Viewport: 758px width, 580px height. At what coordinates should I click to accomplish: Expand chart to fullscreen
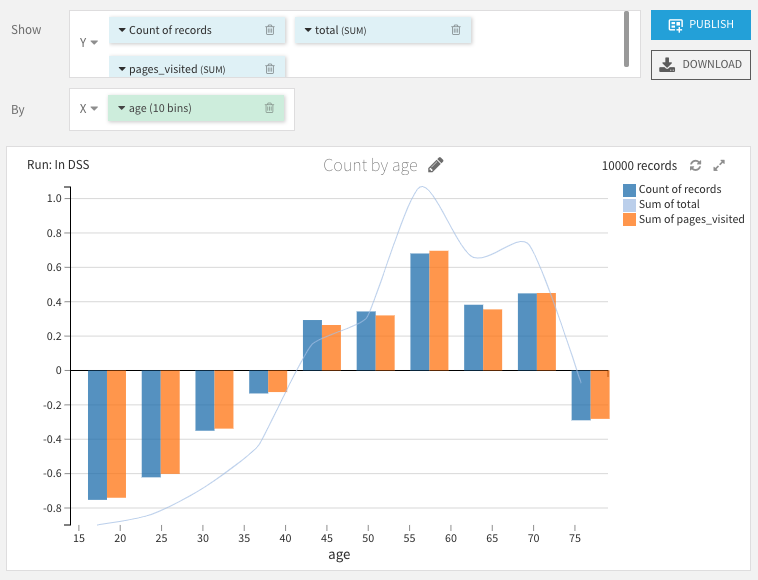(718, 166)
